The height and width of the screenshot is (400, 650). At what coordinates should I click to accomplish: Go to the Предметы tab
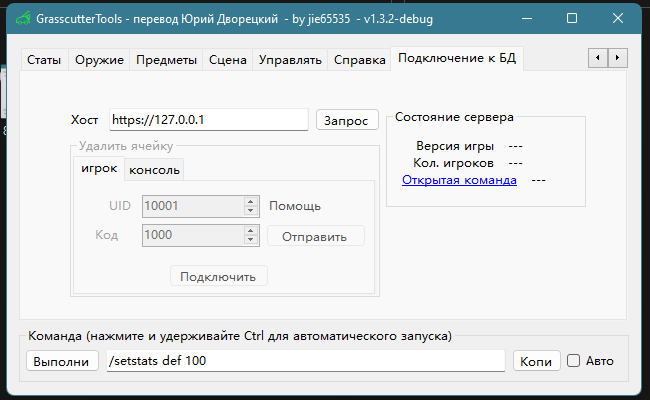166,60
